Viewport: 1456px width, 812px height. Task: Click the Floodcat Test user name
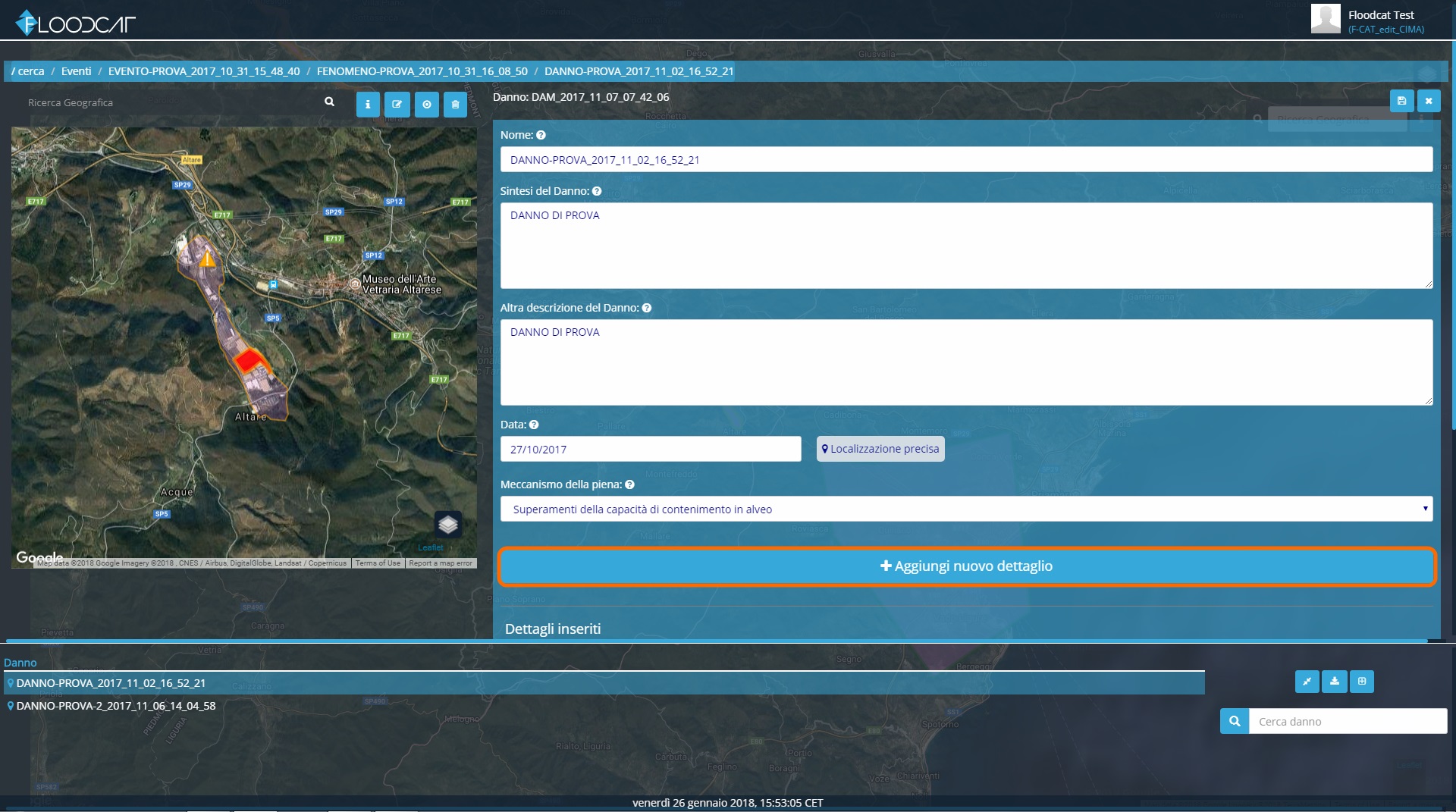pyautogui.click(x=1381, y=15)
